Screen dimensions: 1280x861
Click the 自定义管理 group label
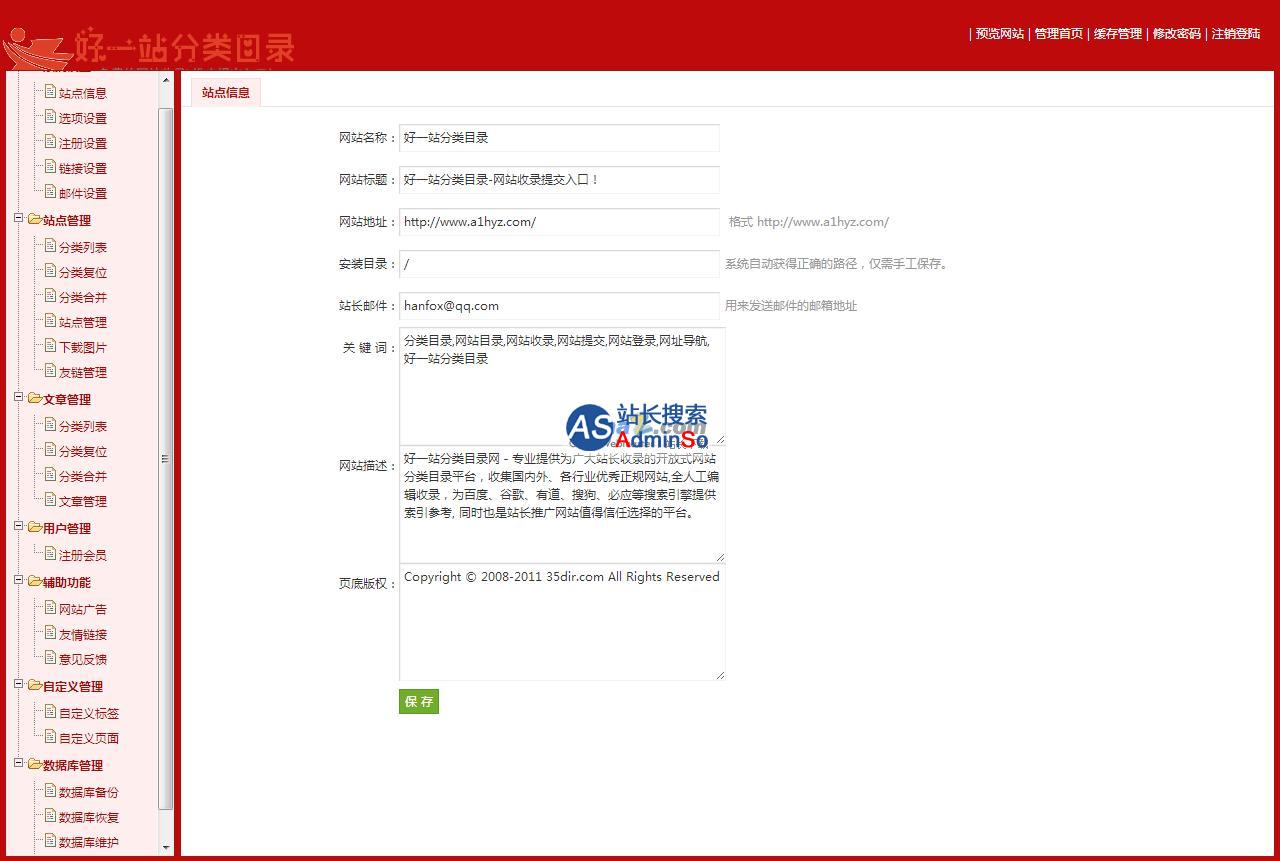pos(73,686)
